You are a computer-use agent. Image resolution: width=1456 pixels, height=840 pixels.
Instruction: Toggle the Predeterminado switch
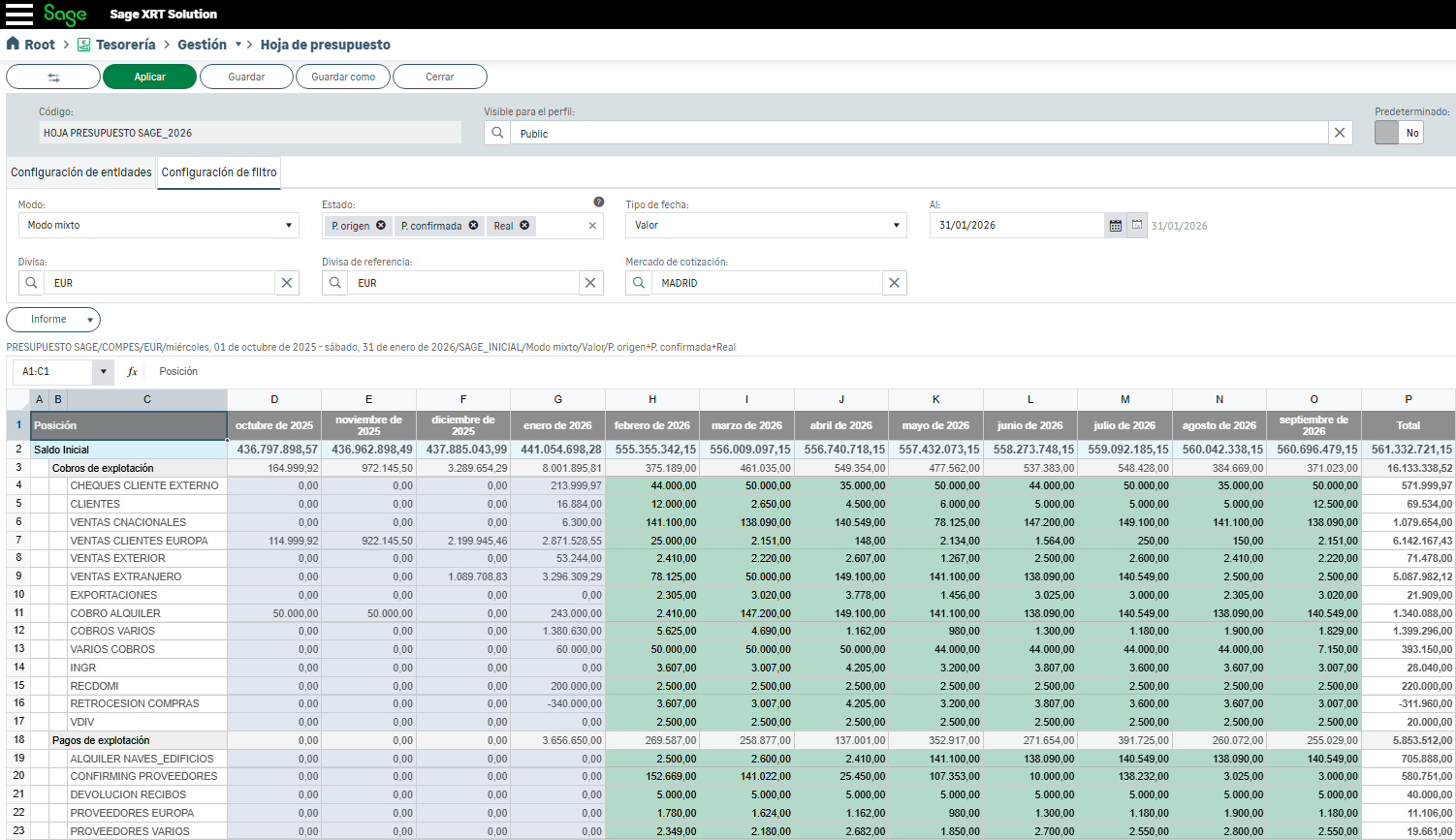coord(1398,133)
